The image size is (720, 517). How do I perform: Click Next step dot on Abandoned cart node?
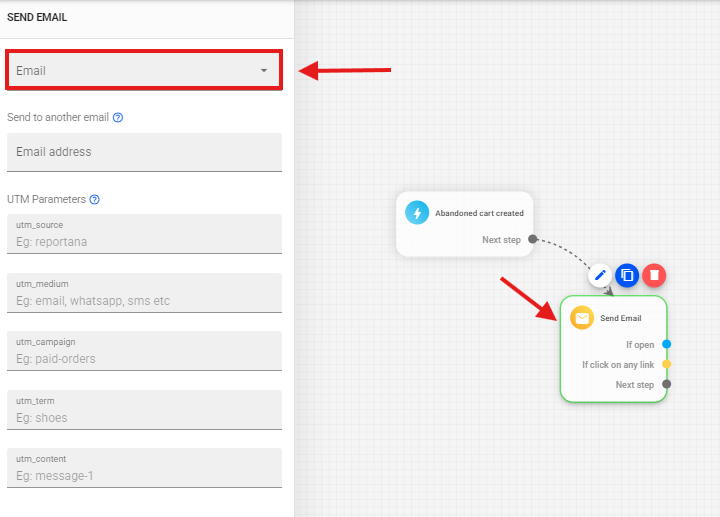click(533, 240)
